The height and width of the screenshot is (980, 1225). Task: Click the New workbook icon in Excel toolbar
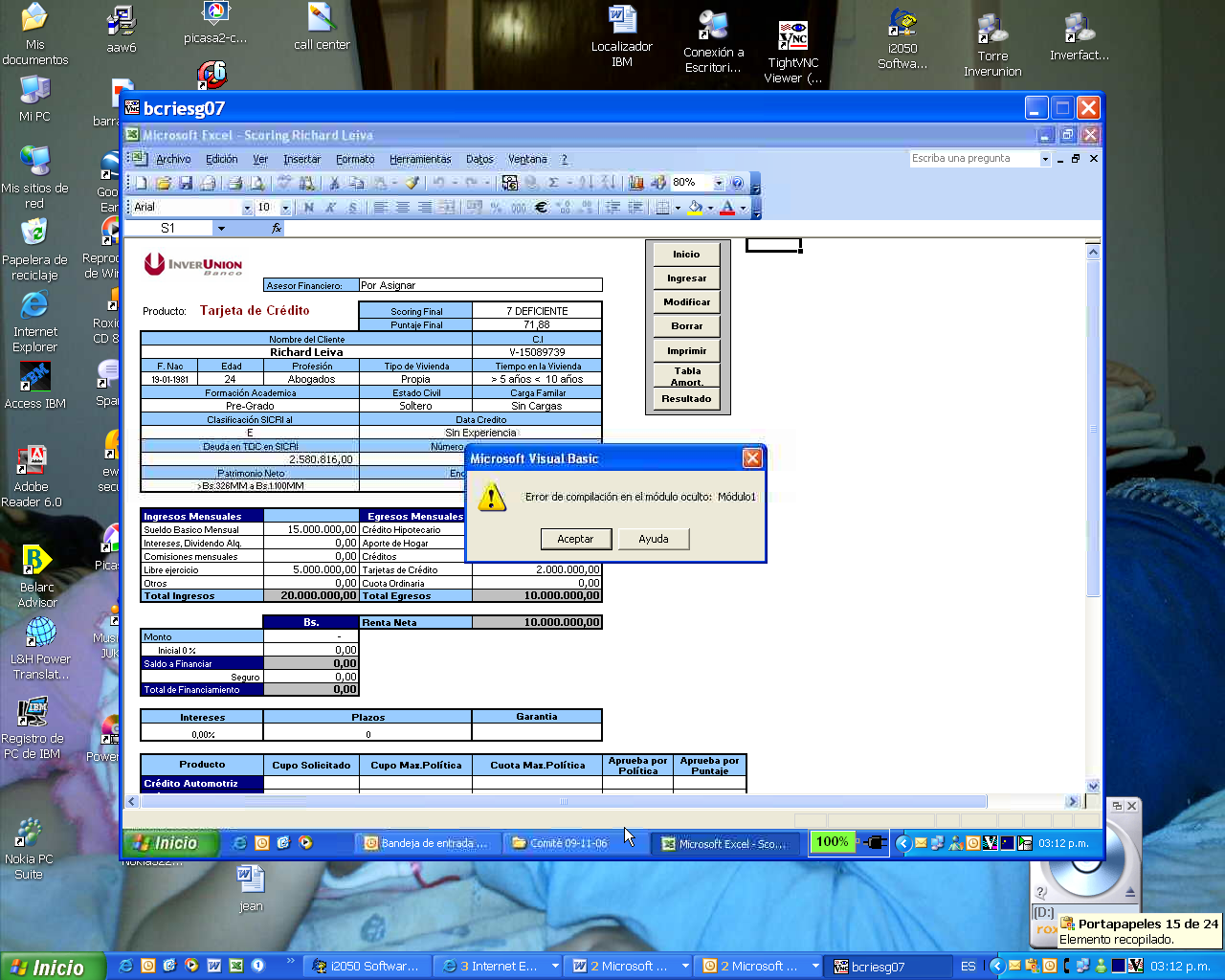[x=142, y=183]
